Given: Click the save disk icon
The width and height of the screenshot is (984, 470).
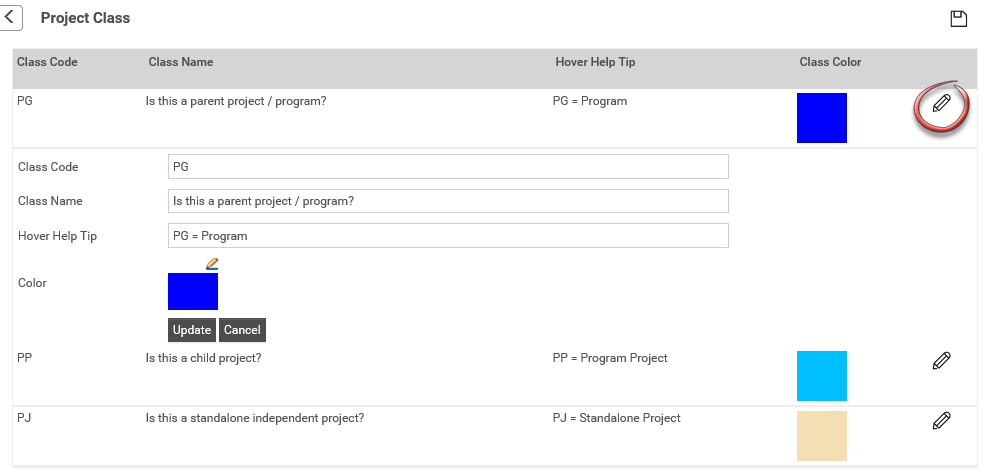Looking at the screenshot, I should click(x=958, y=19).
